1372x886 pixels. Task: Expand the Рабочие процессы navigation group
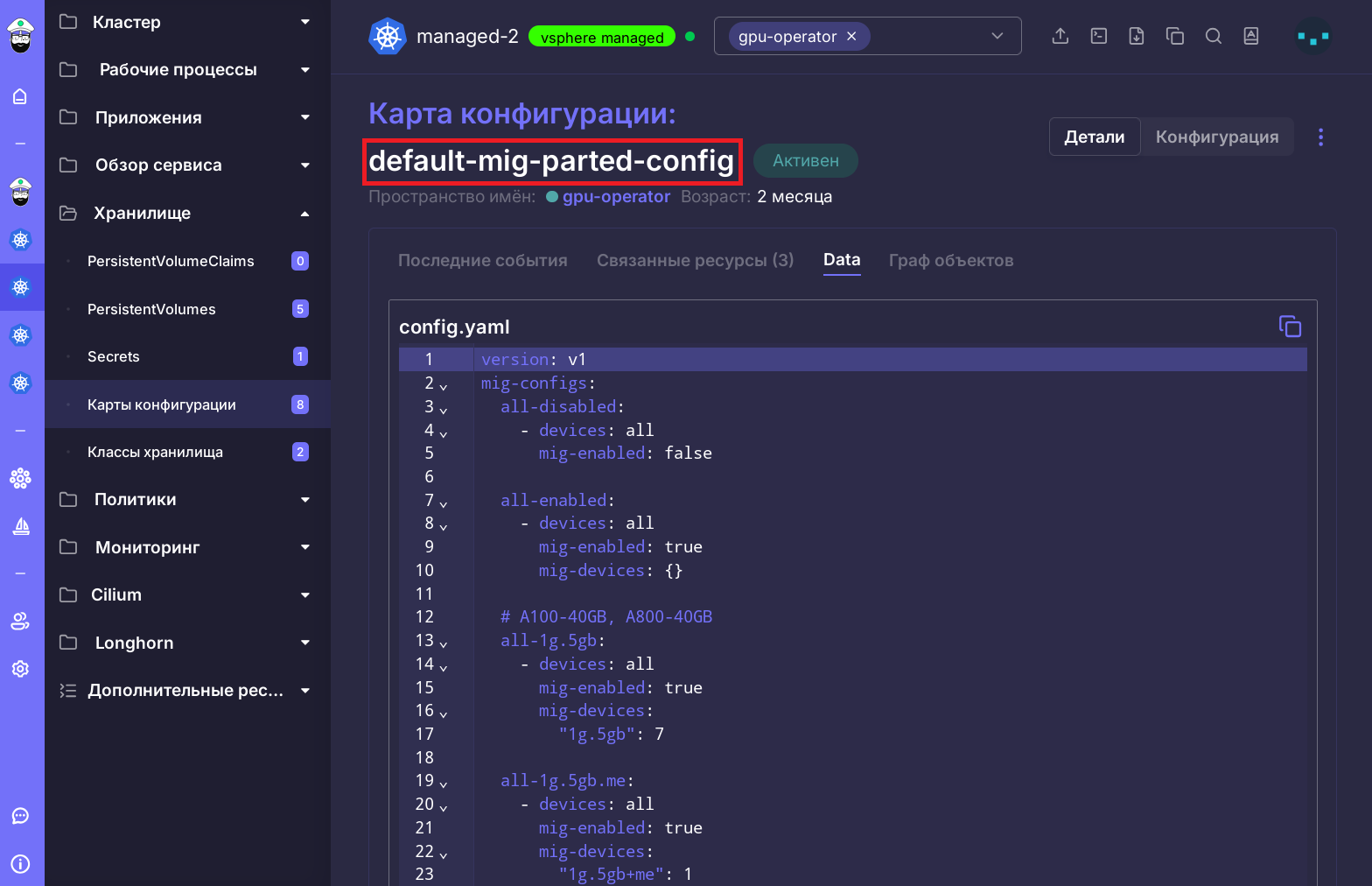coord(187,69)
